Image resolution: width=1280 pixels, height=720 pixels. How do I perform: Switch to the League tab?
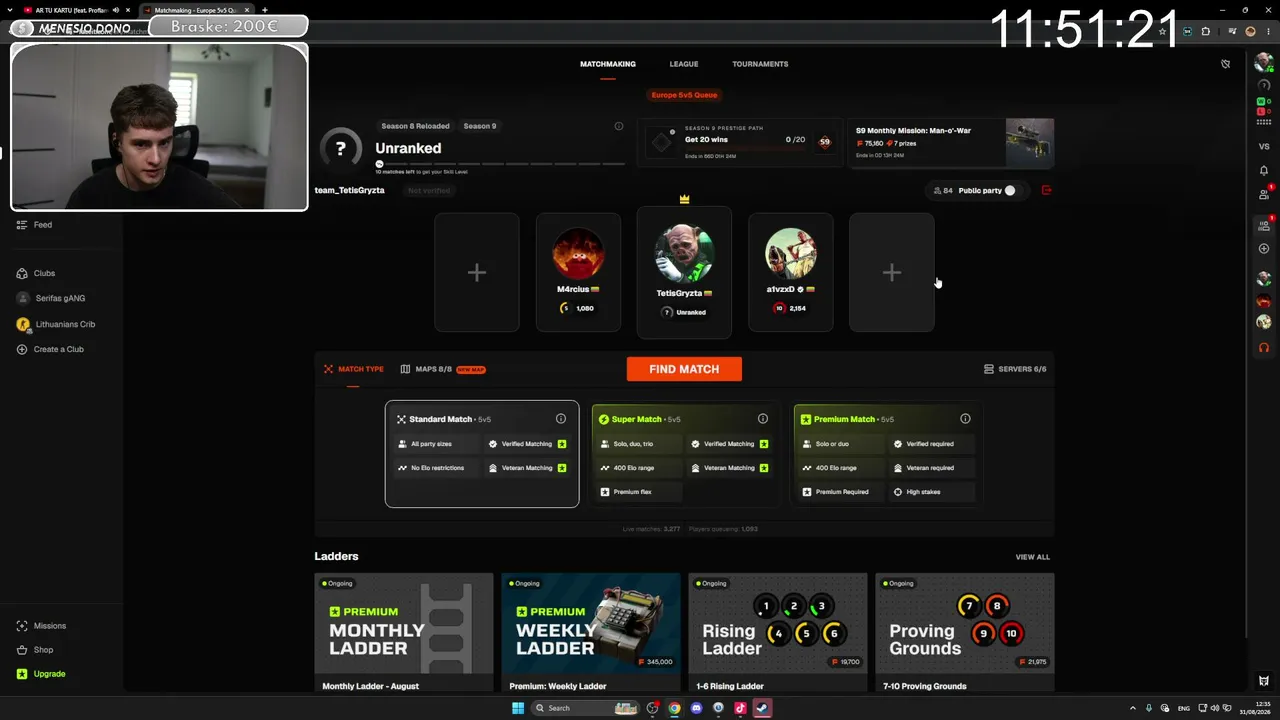tap(684, 64)
